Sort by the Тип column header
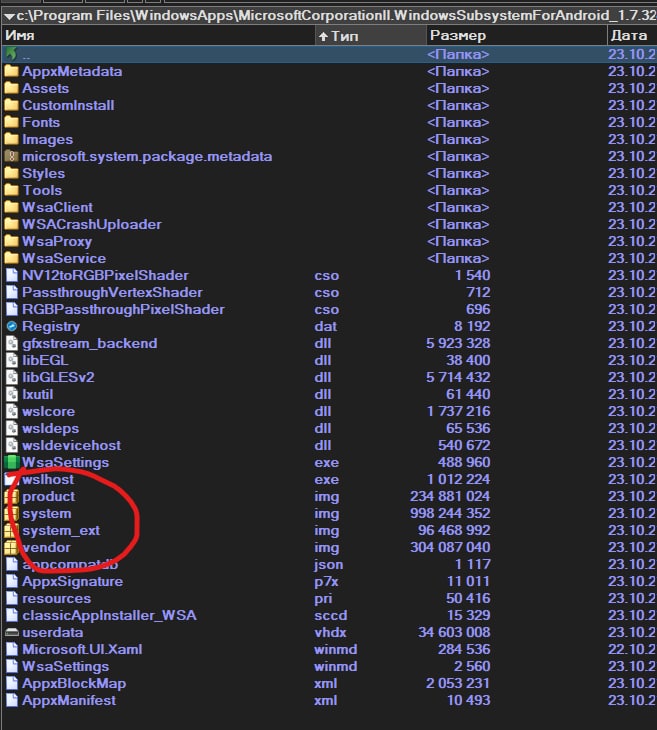 371,35
